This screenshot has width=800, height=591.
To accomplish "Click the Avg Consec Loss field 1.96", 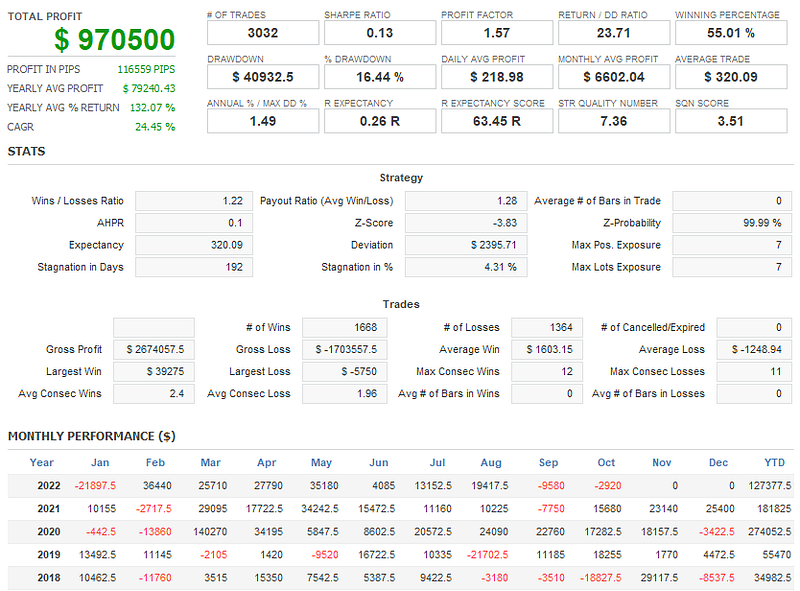I will click(x=344, y=393).
